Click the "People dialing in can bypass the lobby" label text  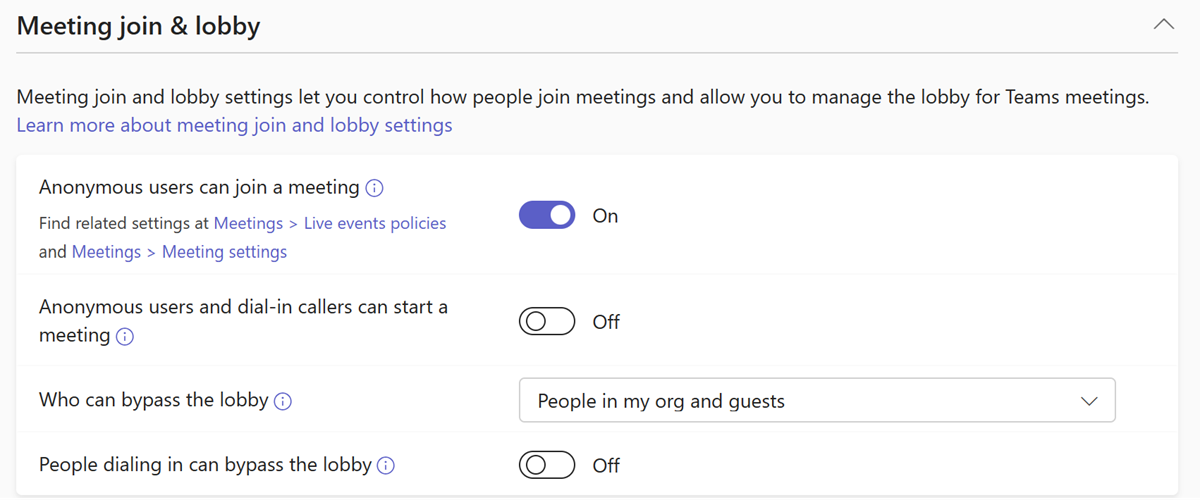(x=205, y=464)
